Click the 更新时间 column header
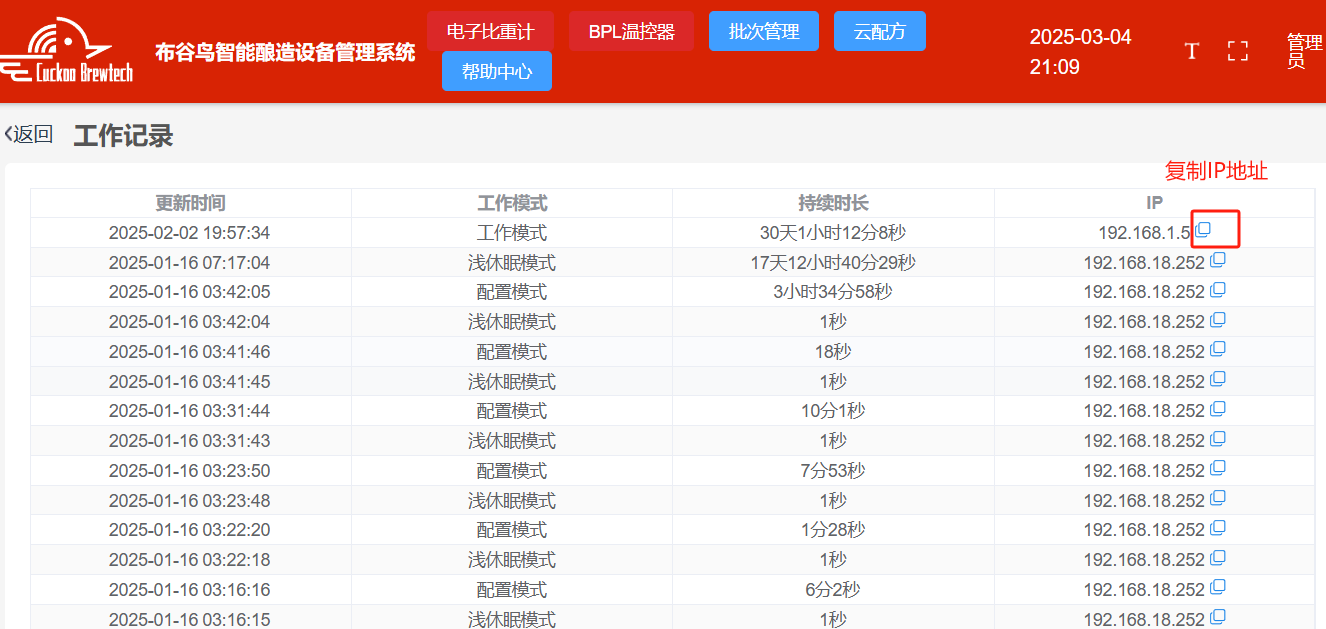Image resolution: width=1326 pixels, height=629 pixels. 190,203
